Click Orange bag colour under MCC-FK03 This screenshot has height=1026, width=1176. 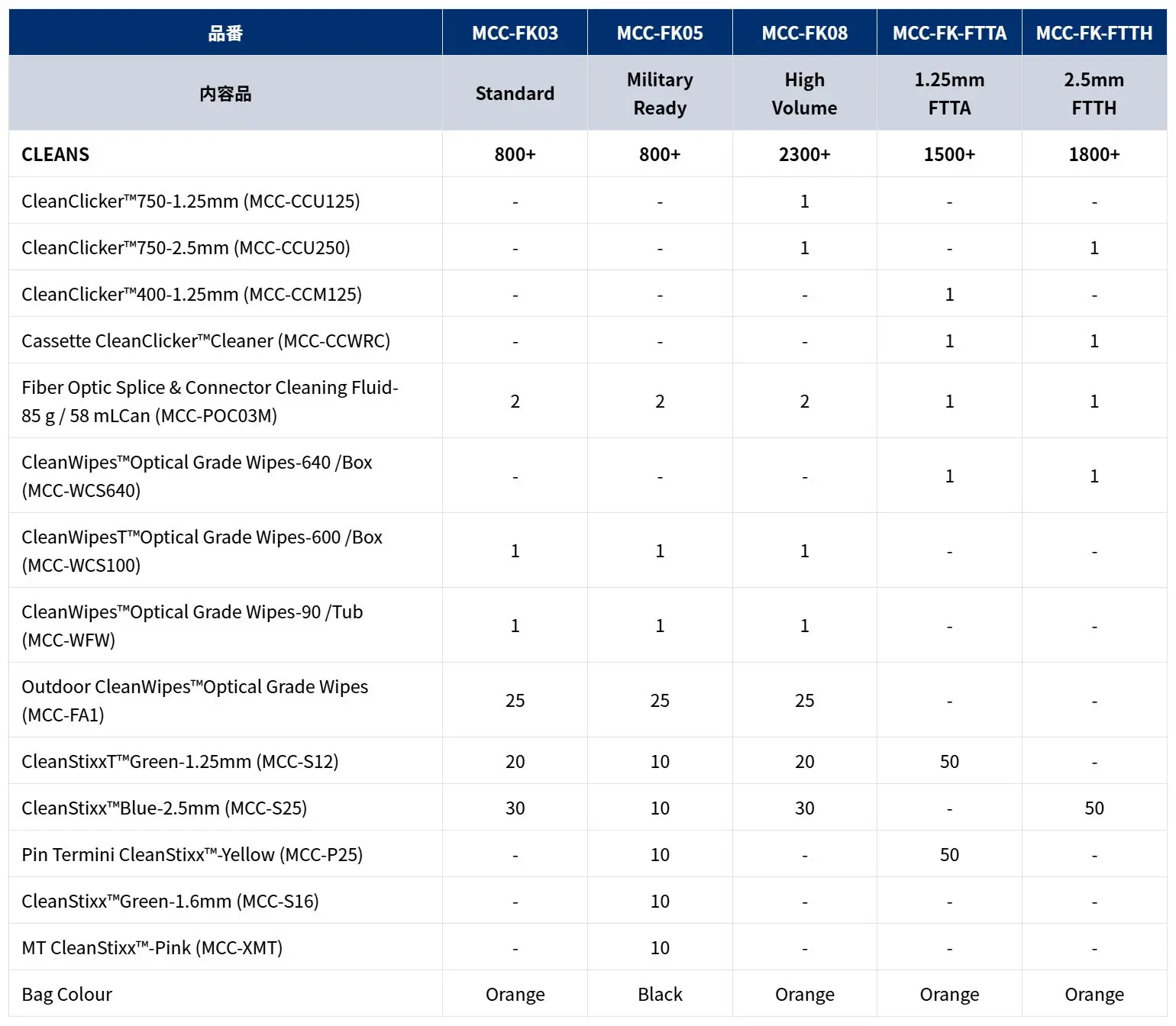[515, 994]
